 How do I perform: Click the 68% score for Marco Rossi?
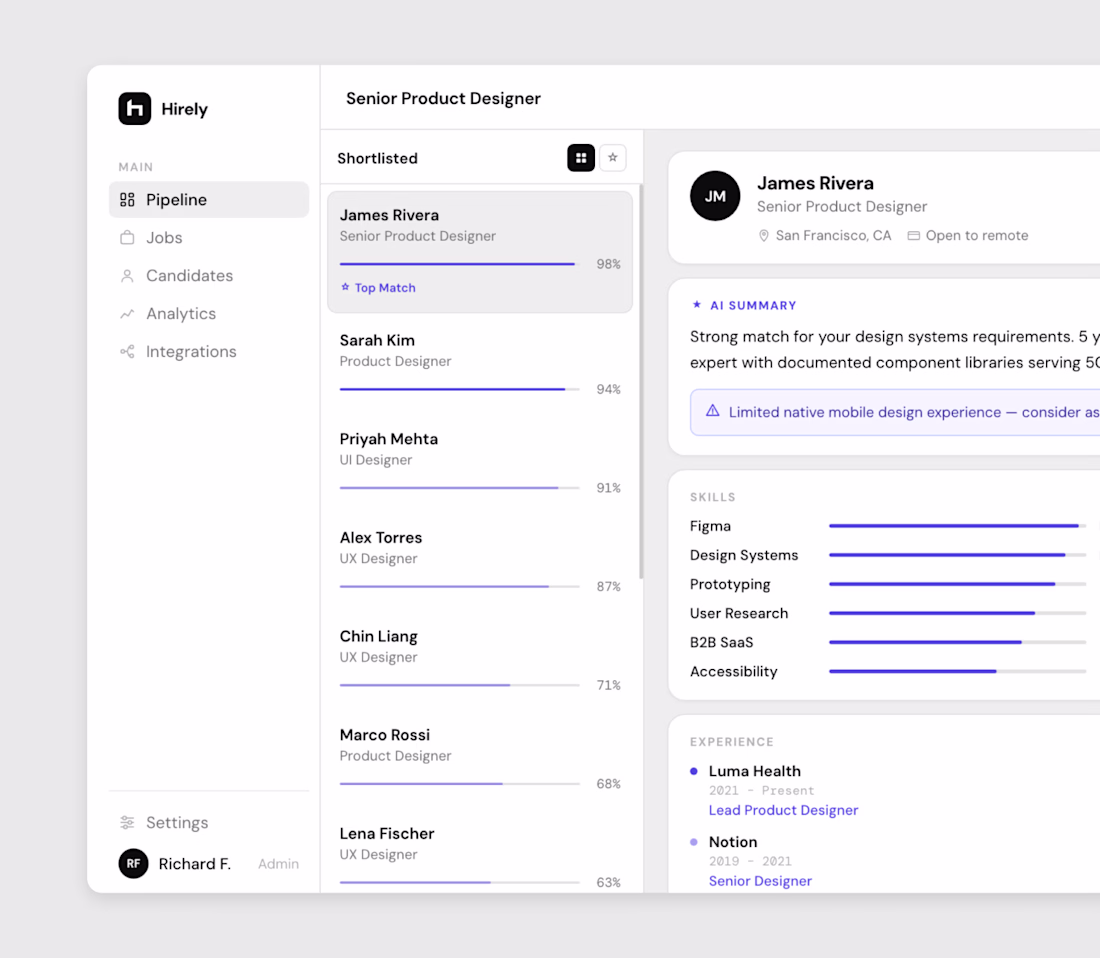608,783
